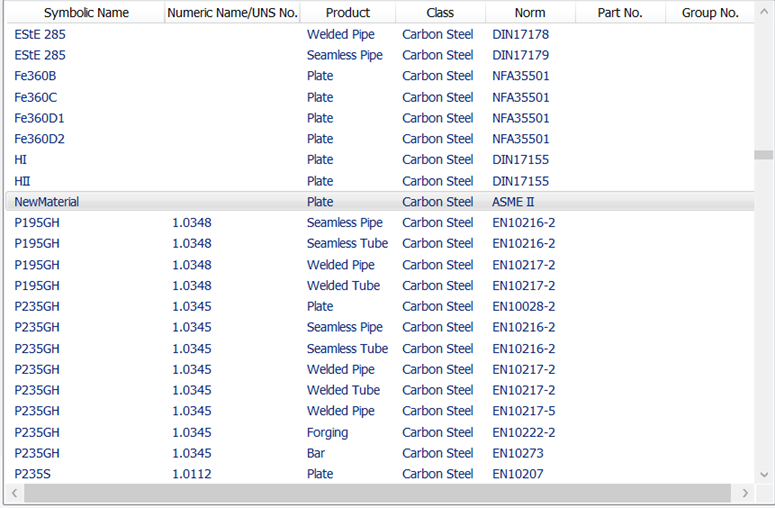The width and height of the screenshot is (775, 508).
Task: Select the Fe360D2 plate row
Action: tap(380, 139)
